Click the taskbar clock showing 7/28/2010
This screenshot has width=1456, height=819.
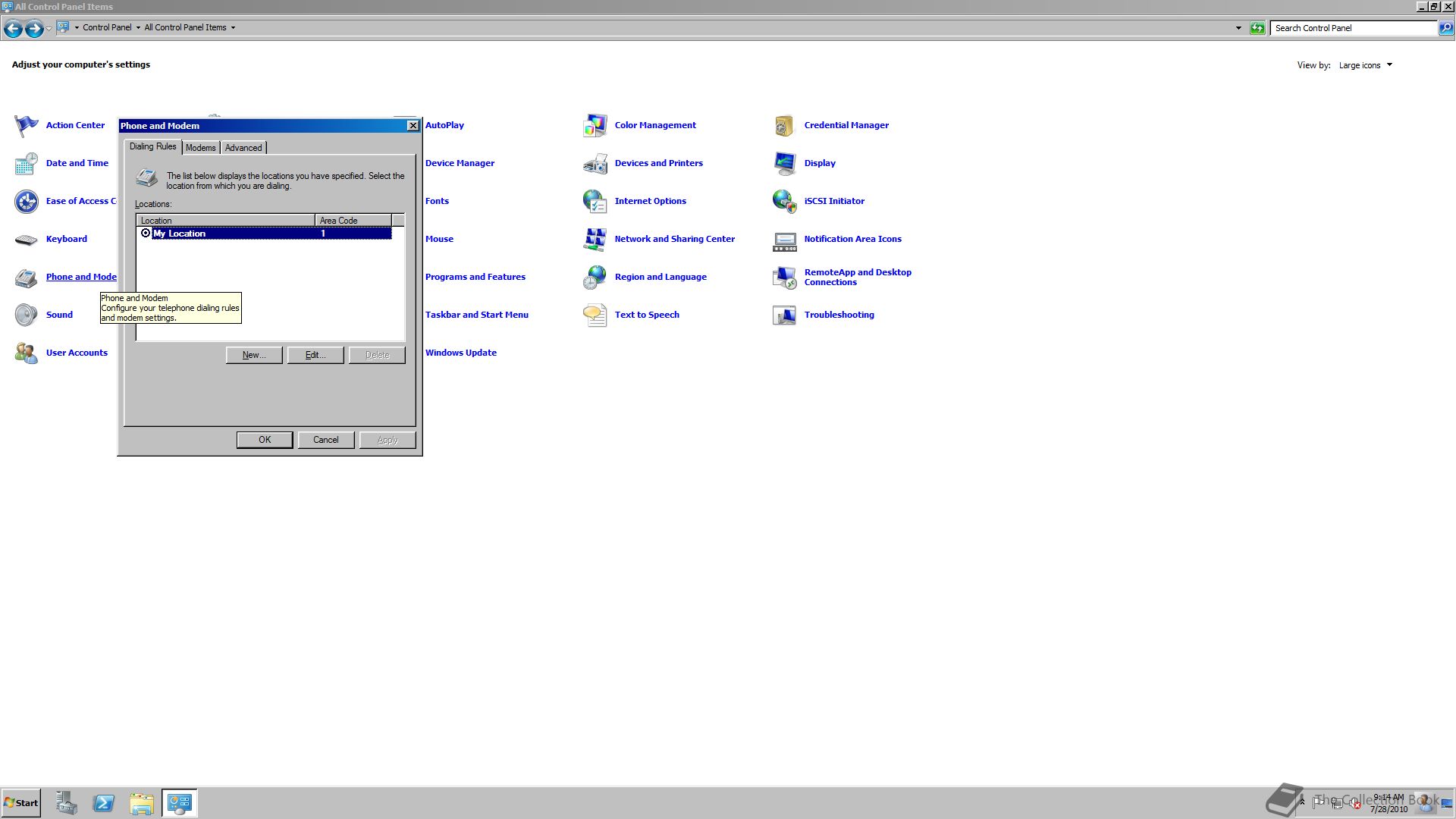click(1389, 804)
